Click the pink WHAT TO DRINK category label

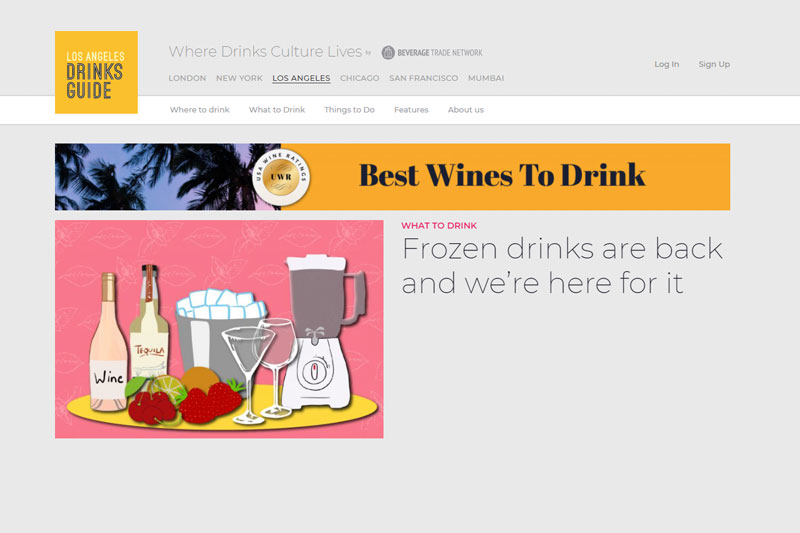[x=439, y=225]
